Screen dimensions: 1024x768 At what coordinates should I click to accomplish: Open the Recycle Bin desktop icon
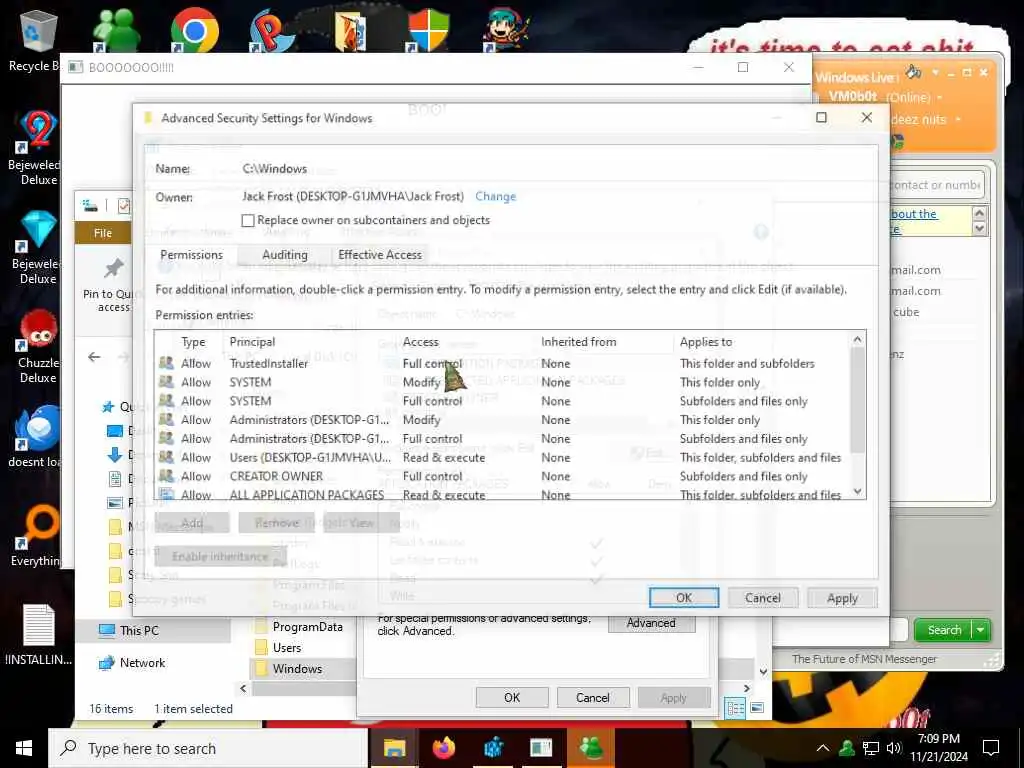38,39
